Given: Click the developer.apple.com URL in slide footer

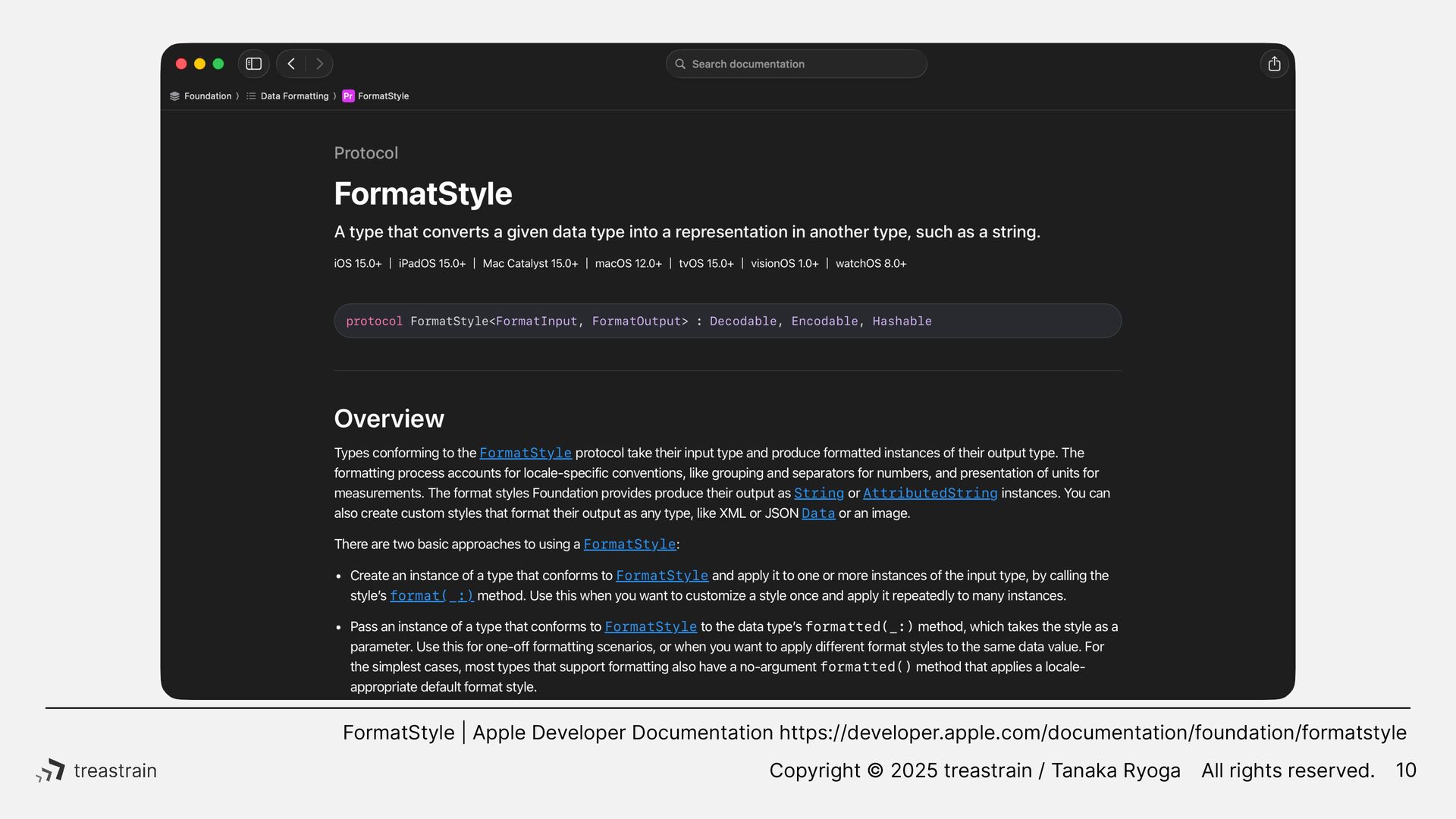Looking at the screenshot, I should click(1093, 733).
